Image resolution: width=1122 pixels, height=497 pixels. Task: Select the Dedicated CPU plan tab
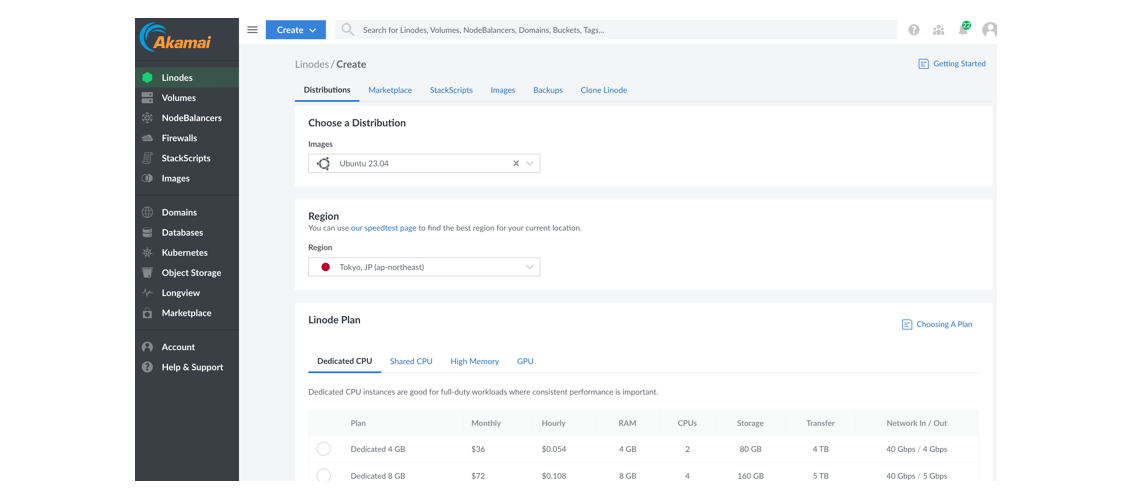click(x=345, y=362)
